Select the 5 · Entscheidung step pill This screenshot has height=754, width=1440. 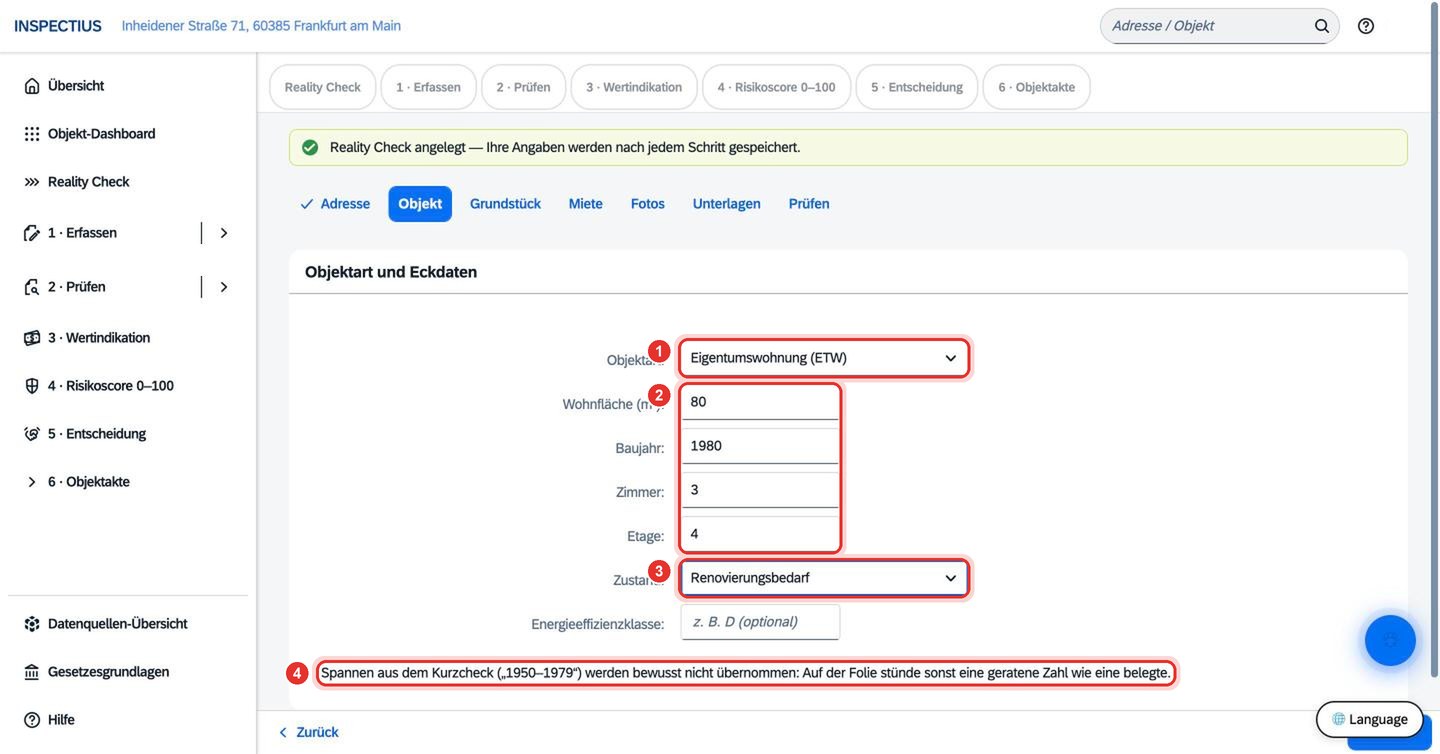[917, 87]
